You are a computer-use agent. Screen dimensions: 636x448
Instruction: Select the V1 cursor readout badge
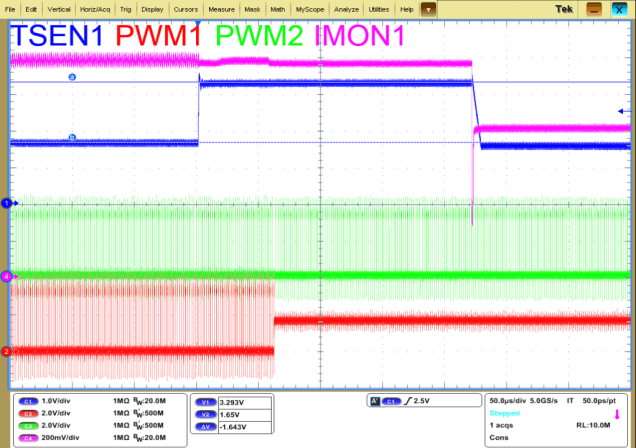205,401
